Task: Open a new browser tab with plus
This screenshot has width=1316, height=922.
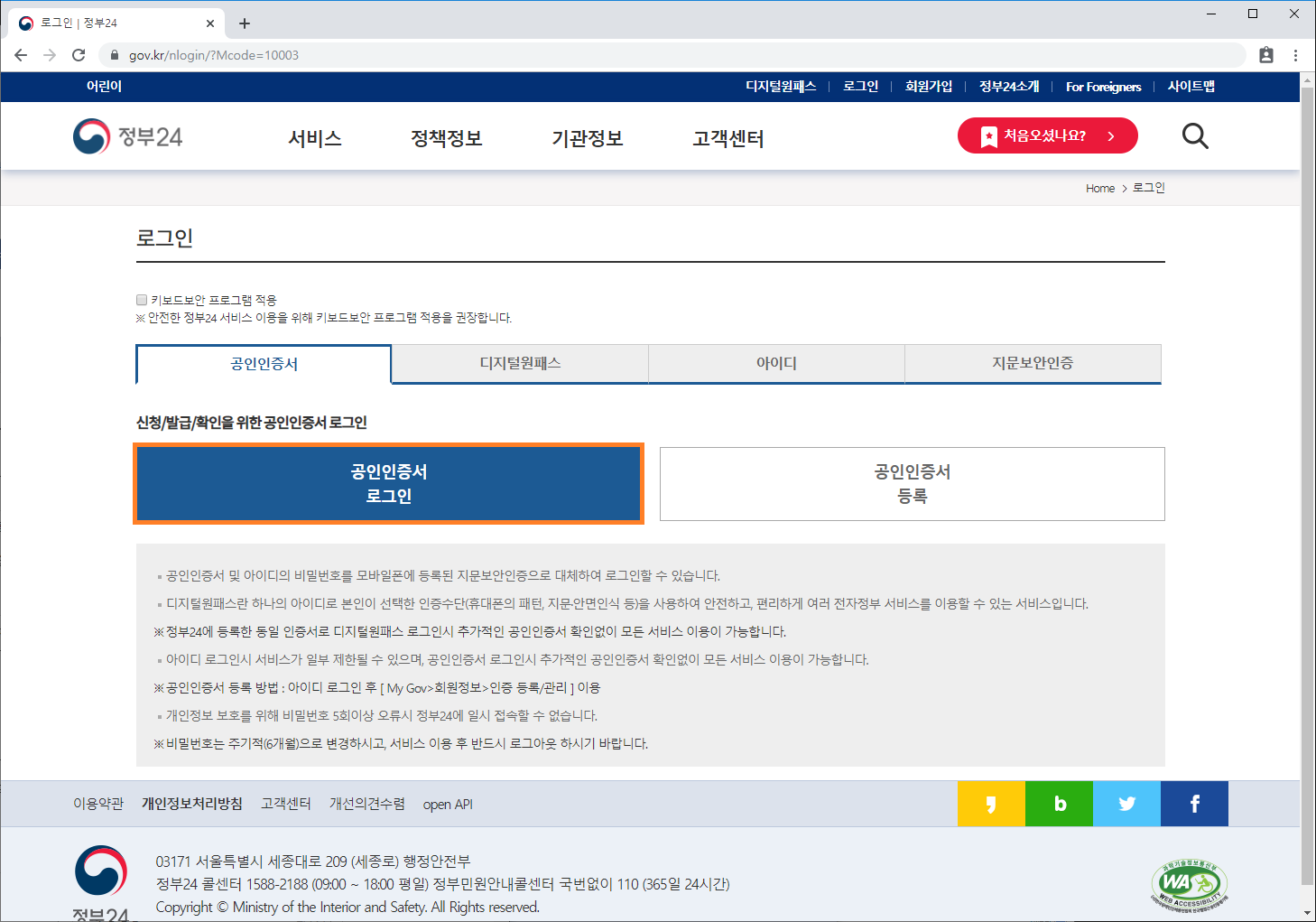Action: 245,23
